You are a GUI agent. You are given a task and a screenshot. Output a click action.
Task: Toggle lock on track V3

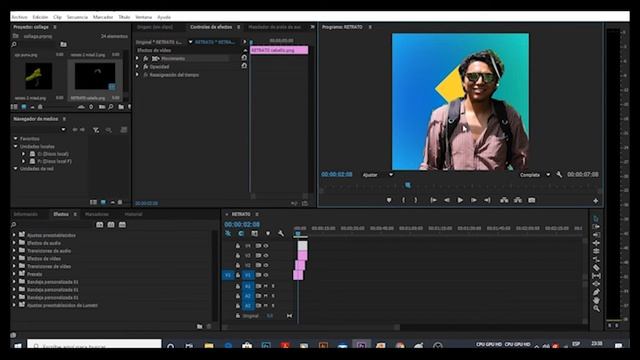click(238, 256)
